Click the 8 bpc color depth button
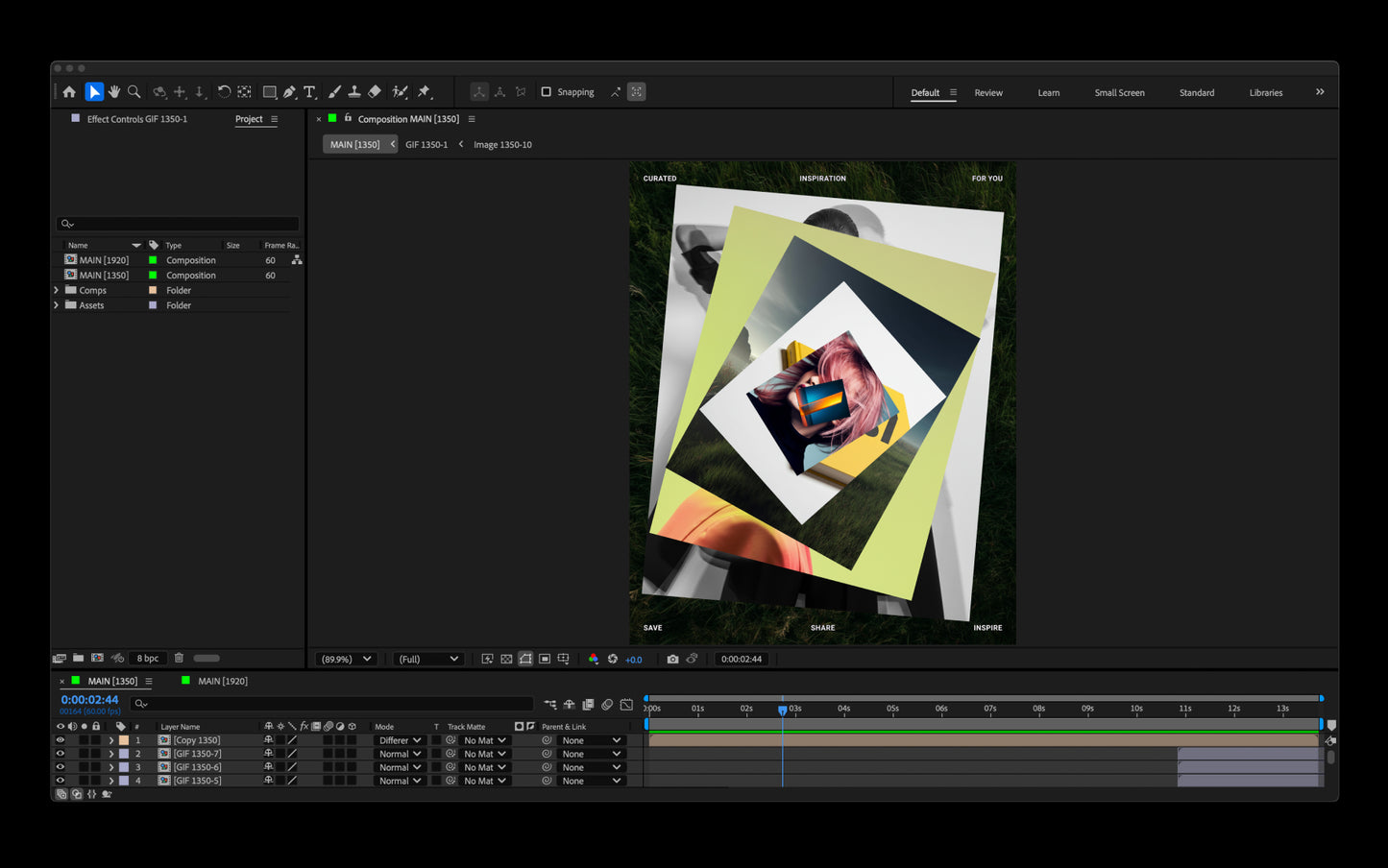The width and height of the screenshot is (1388, 868). tap(148, 658)
